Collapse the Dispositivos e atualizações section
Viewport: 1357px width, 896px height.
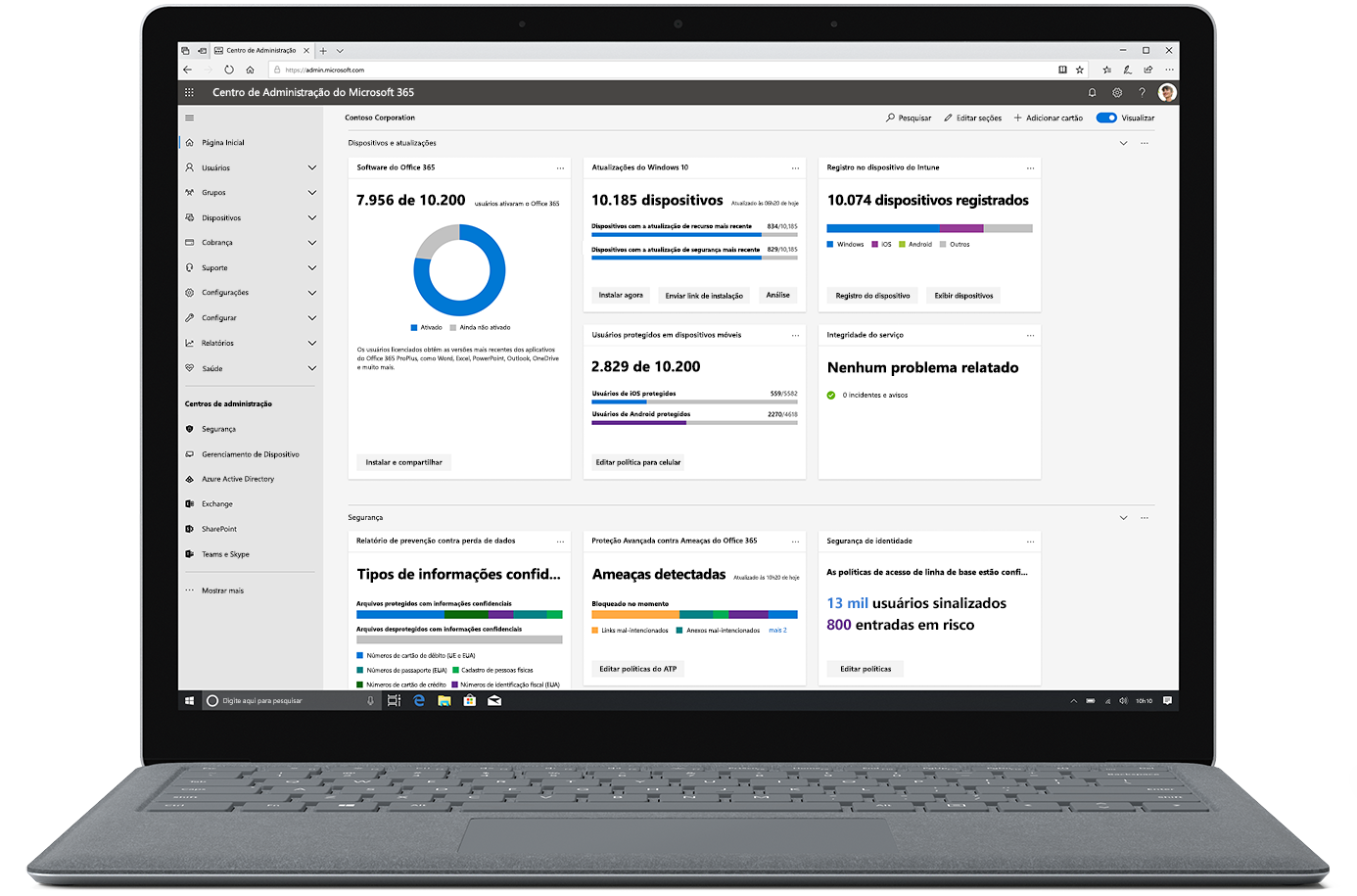1123,143
